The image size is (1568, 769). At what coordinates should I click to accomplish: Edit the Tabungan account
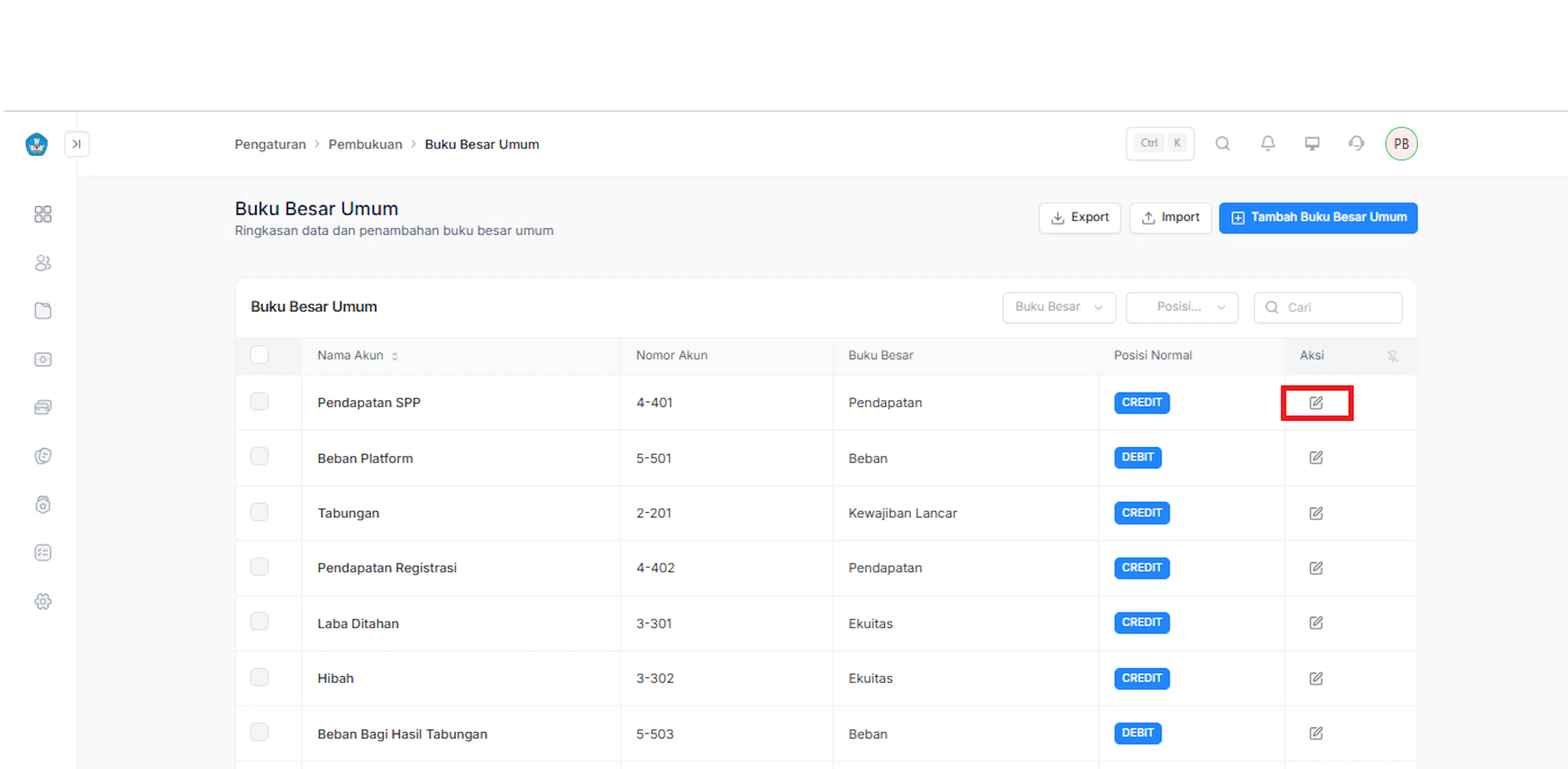pyautogui.click(x=1316, y=513)
